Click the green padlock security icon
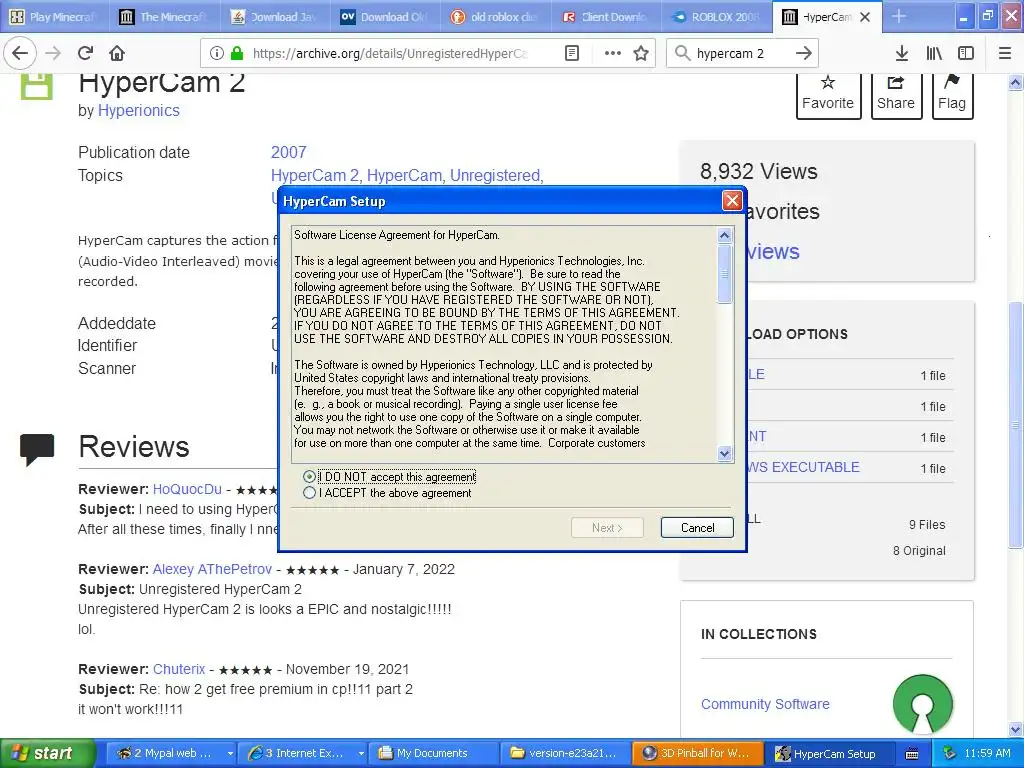Viewport: 1024px width, 768px height. (x=237, y=53)
